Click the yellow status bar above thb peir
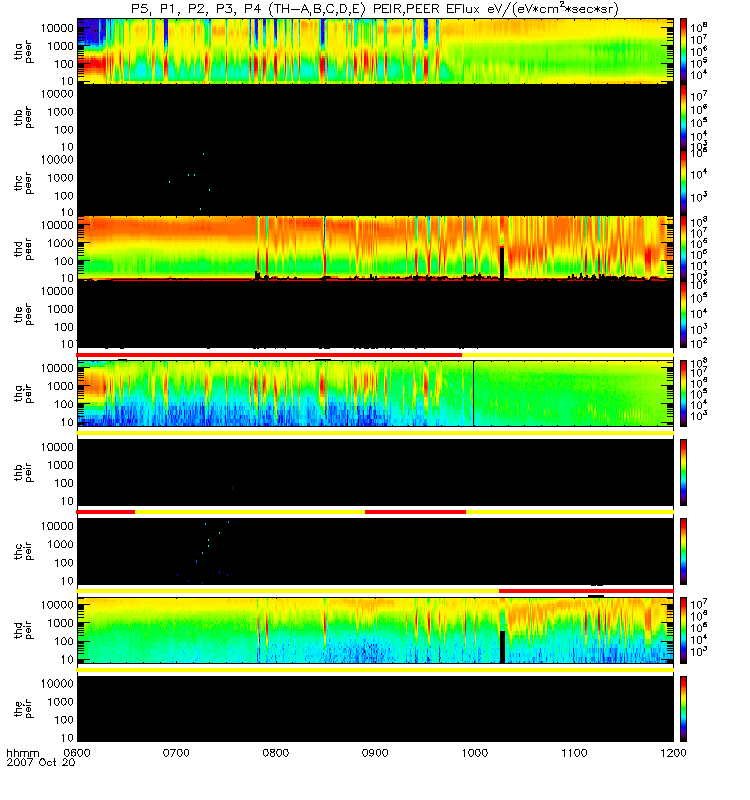This screenshot has height=800, width=750. [375, 433]
